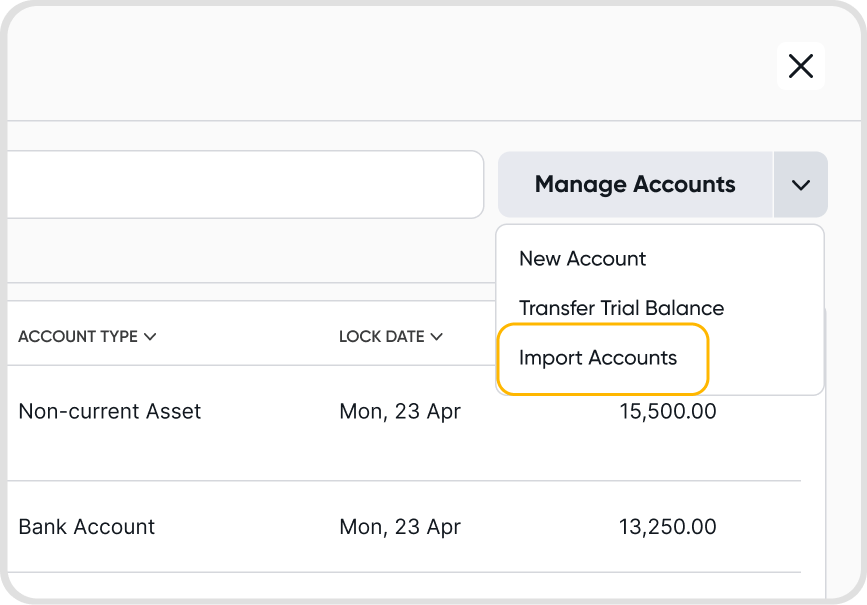
Task: Pick Import Accounts in the dropdown menu
Action: (x=598, y=358)
